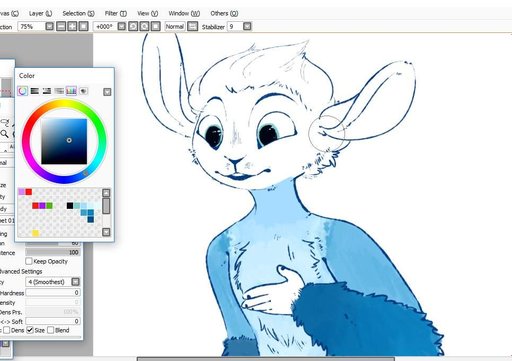Image resolution: width=512 pixels, height=361 pixels.
Task: Click the zoom in plus icon
Action: click(72, 26)
